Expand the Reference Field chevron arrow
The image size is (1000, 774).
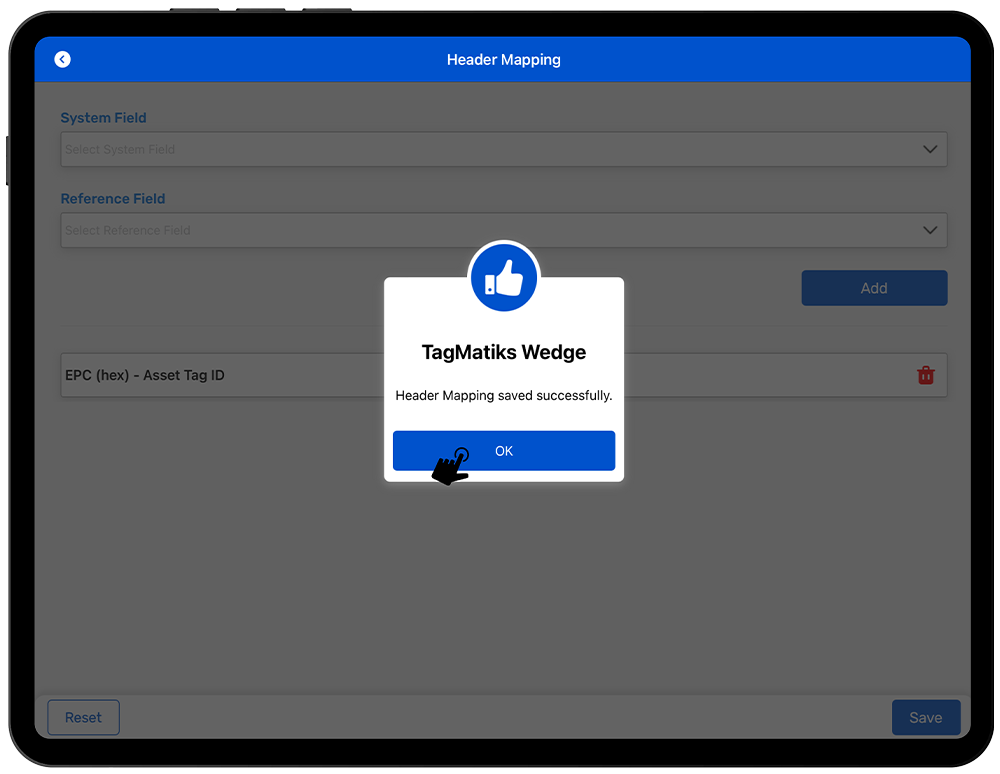coord(929,231)
